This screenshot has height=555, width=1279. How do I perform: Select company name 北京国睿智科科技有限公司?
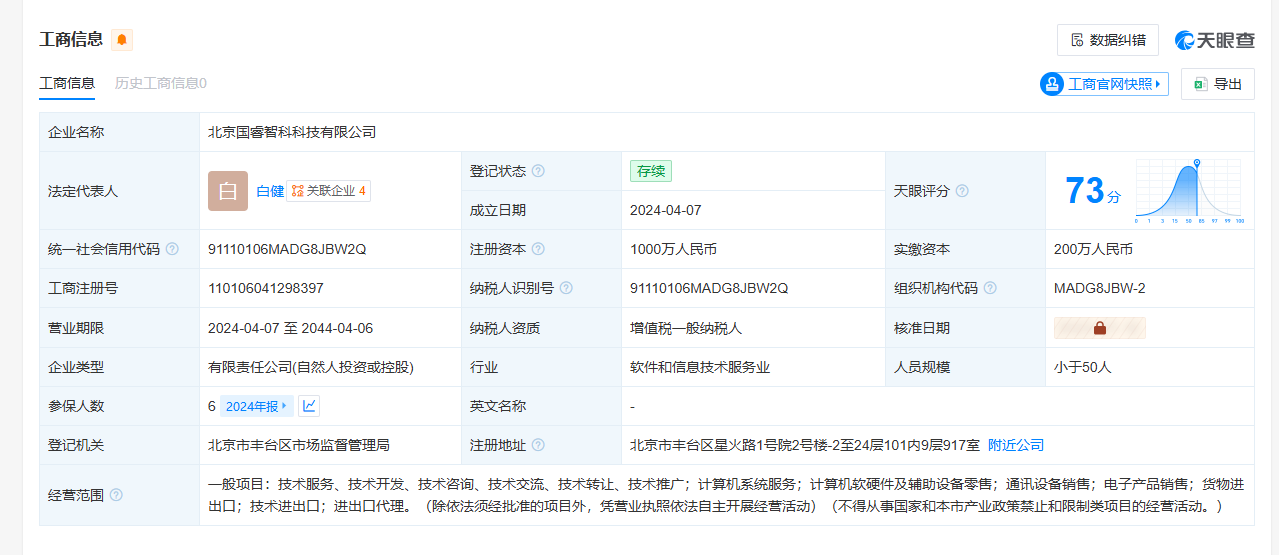point(292,132)
